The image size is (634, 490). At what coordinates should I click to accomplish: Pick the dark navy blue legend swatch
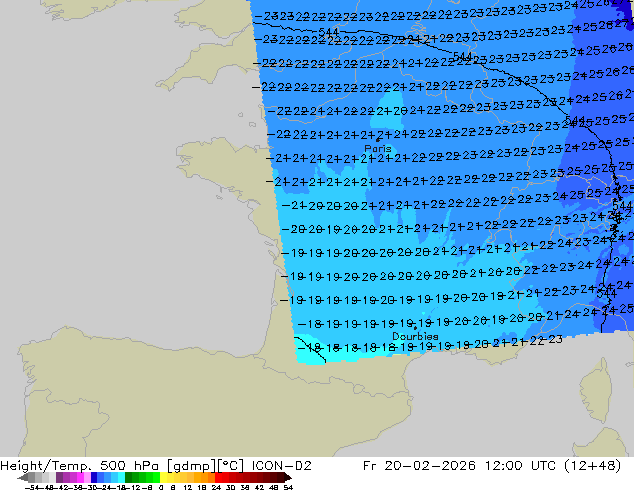pos(94,478)
